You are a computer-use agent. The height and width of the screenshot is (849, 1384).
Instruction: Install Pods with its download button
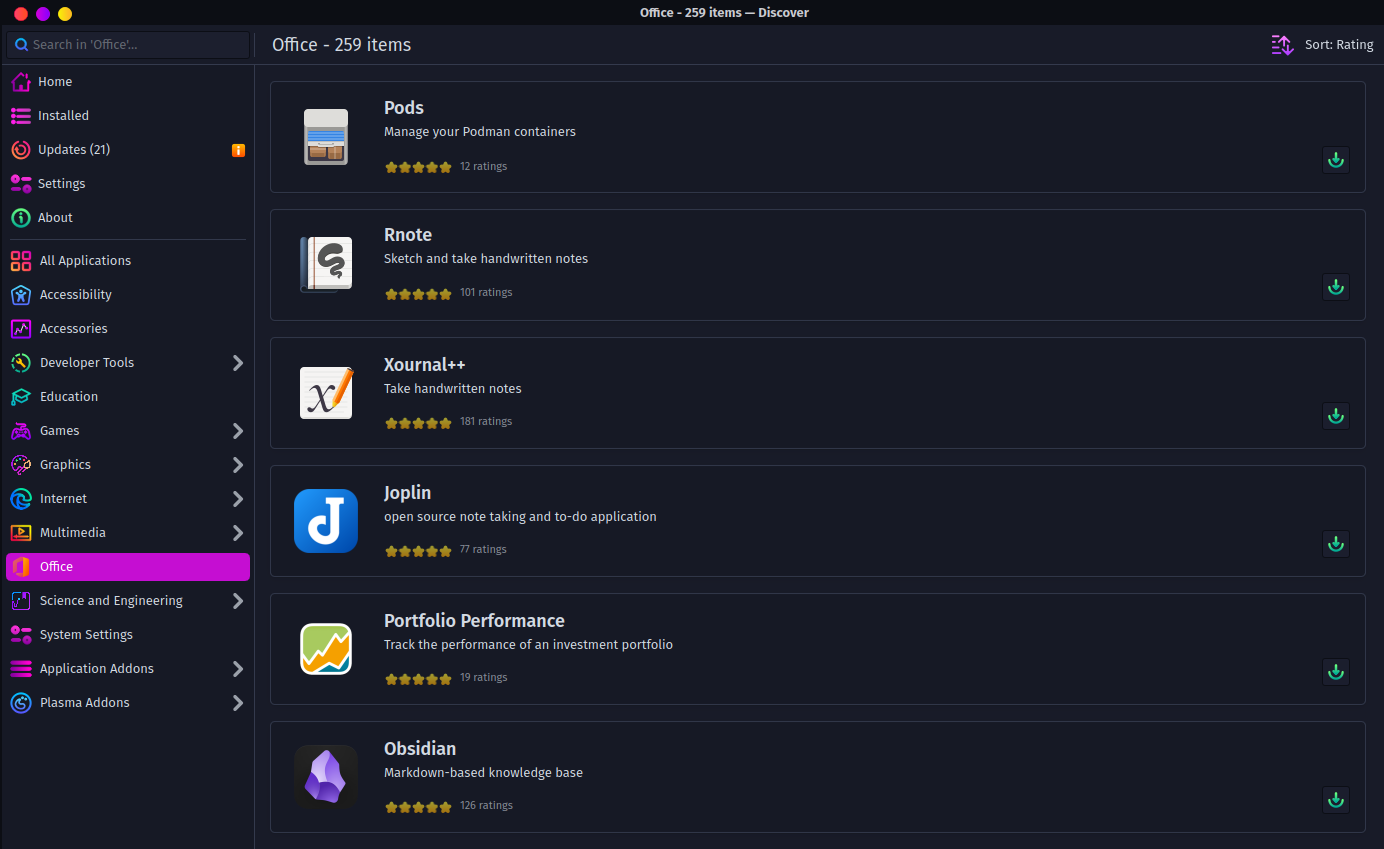click(x=1336, y=160)
